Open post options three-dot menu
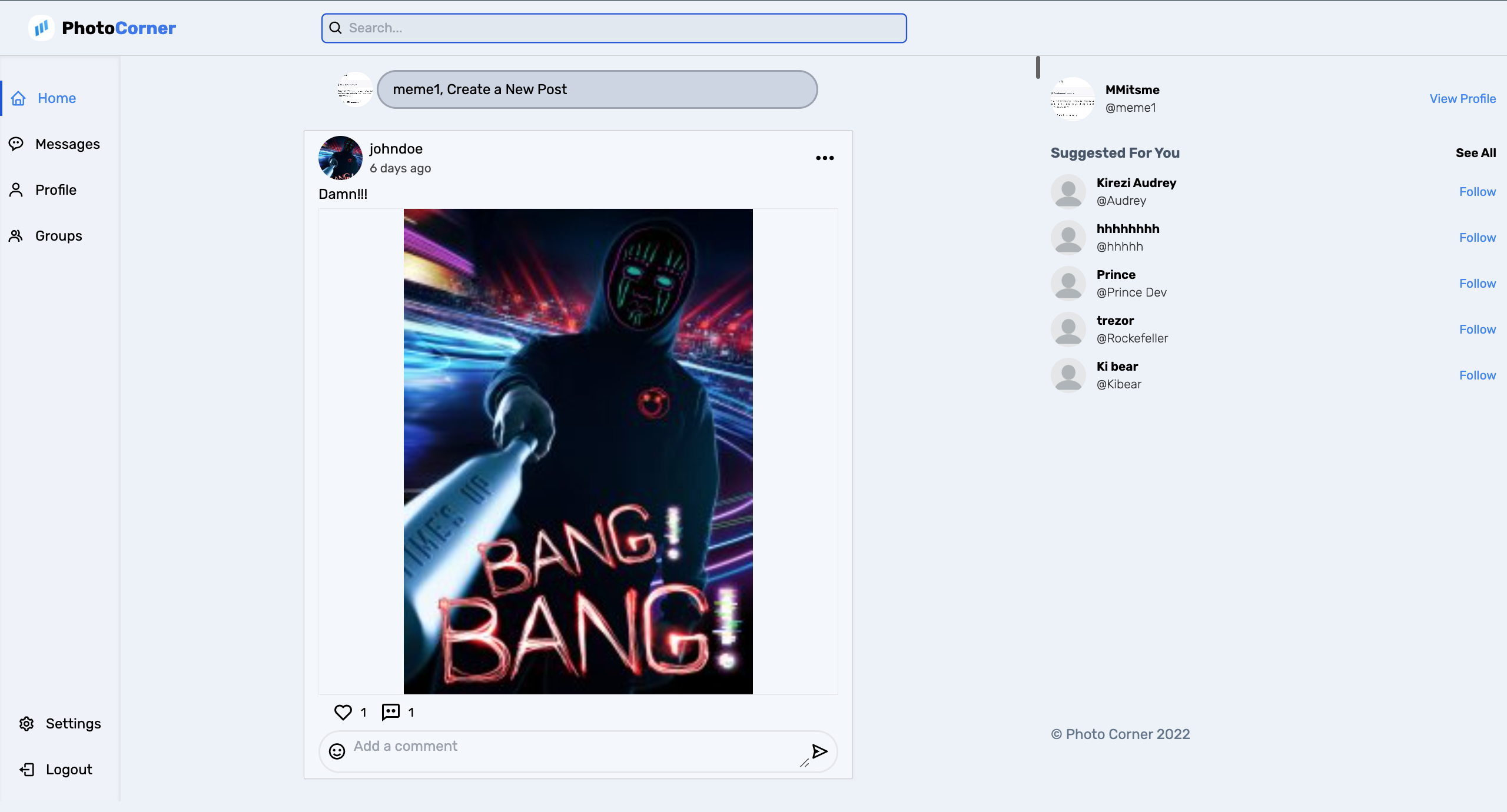Viewport: 1507px width, 812px height. point(825,158)
